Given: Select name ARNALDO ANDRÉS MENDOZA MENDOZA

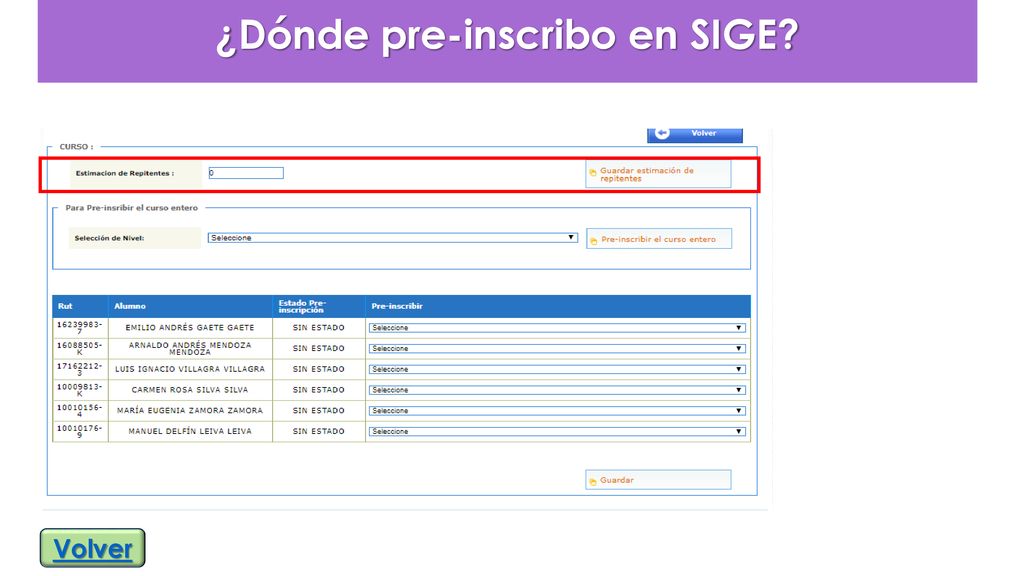Looking at the screenshot, I should [x=190, y=349].
